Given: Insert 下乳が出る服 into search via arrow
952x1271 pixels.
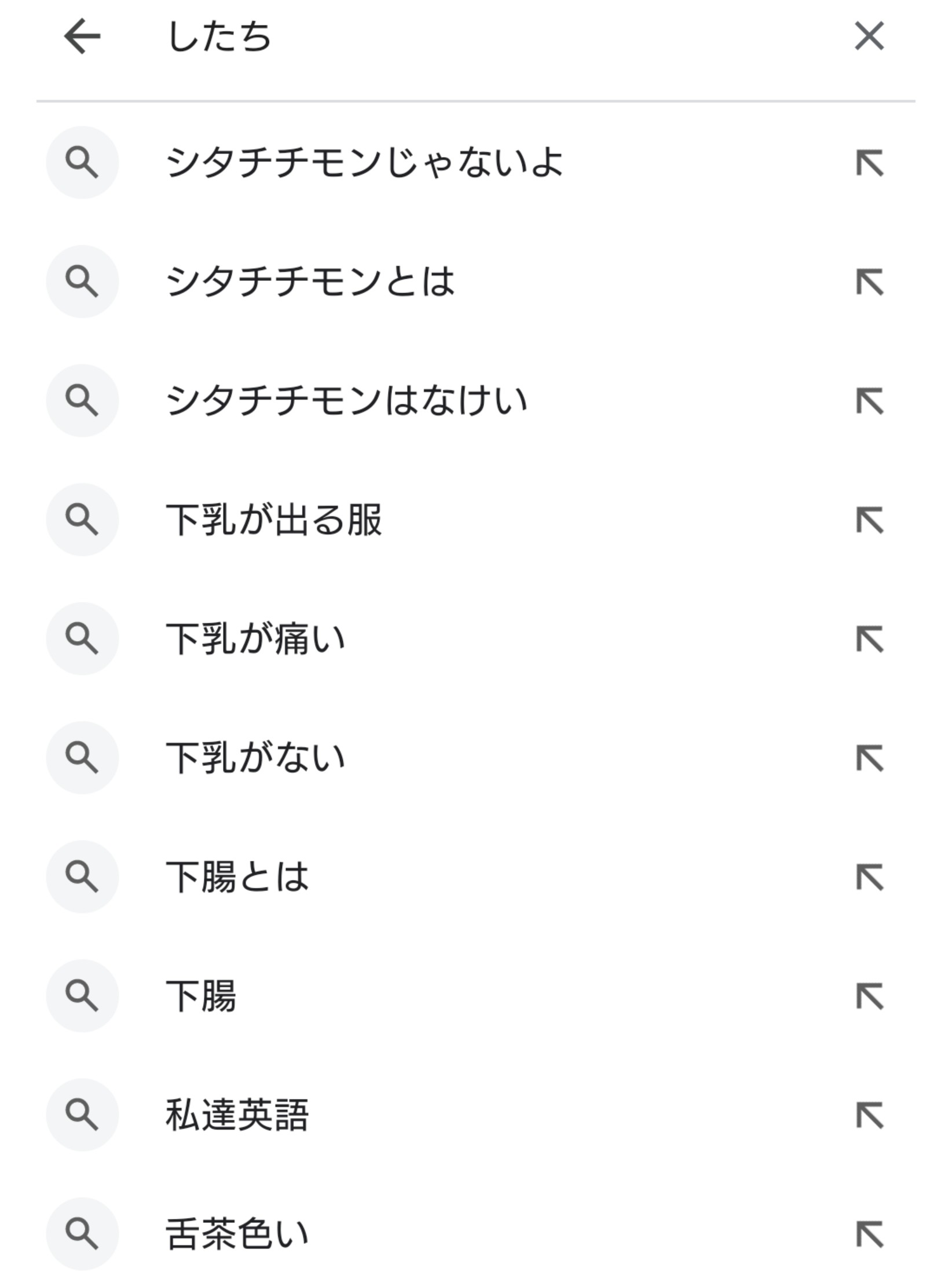Looking at the screenshot, I should tap(869, 520).
